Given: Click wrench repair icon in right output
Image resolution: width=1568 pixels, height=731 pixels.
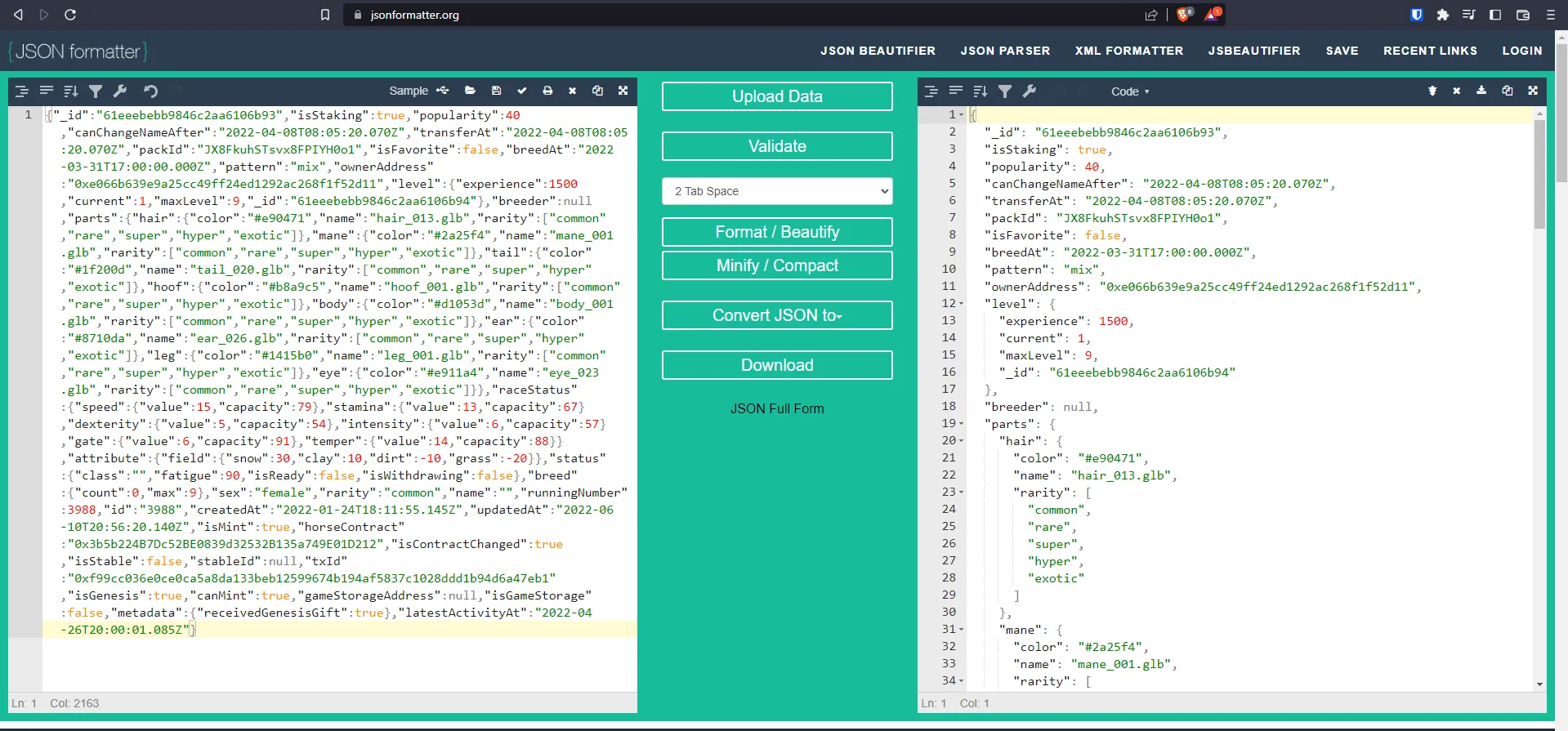Looking at the screenshot, I should 1030,91.
